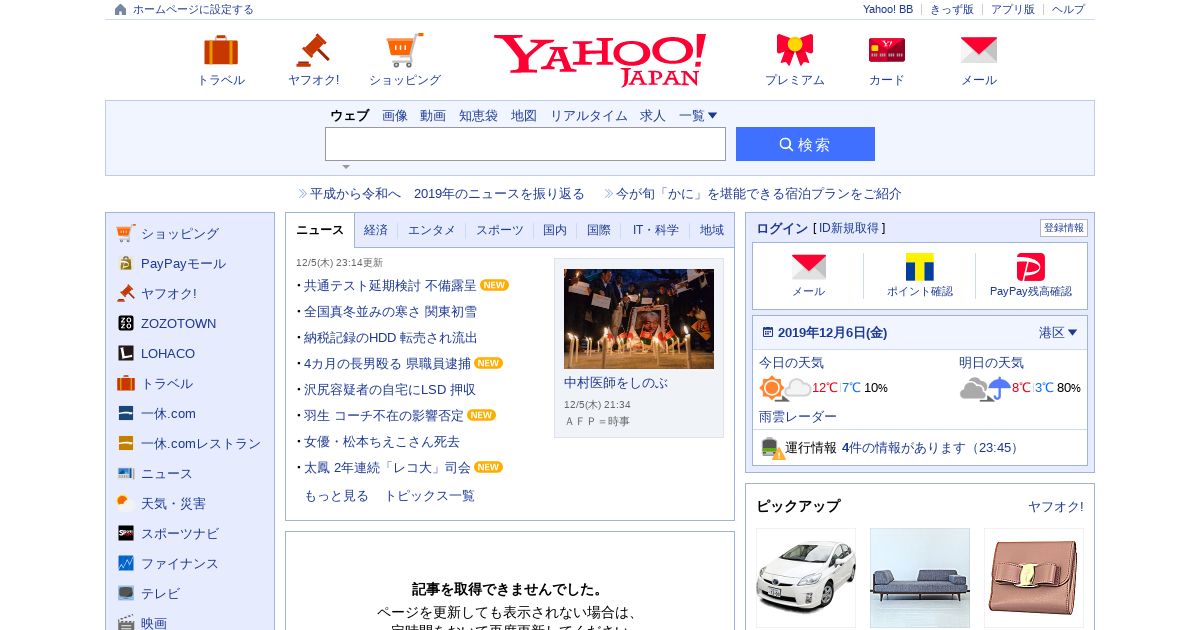1200x630 pixels.
Task: Open the Card icon in header
Action: coord(887,50)
